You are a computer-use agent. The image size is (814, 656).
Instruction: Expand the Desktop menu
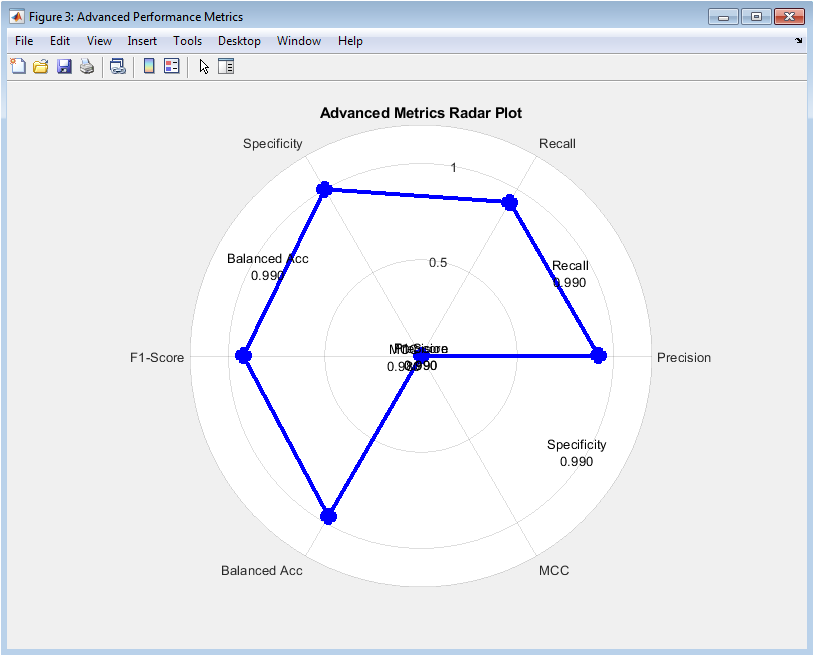coord(239,41)
